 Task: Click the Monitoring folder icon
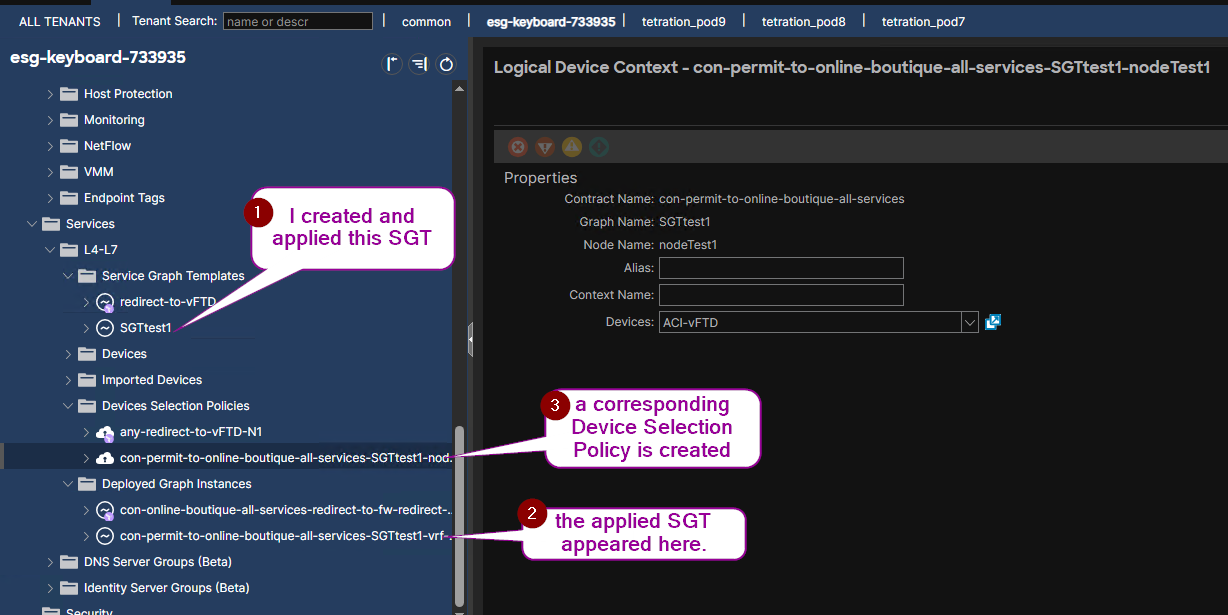click(69, 120)
